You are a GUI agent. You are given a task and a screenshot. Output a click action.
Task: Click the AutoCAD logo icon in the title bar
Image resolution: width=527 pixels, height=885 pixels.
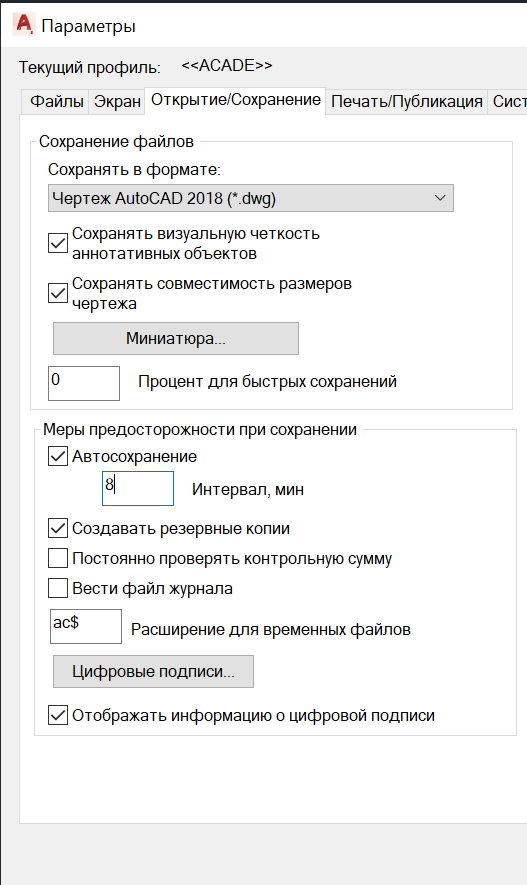point(24,24)
